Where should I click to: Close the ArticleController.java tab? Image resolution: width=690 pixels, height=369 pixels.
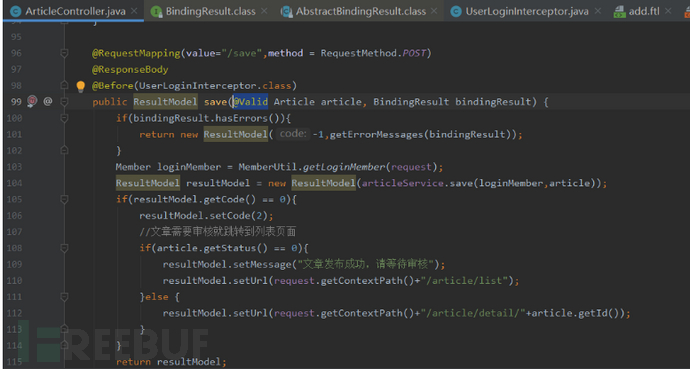(134, 11)
